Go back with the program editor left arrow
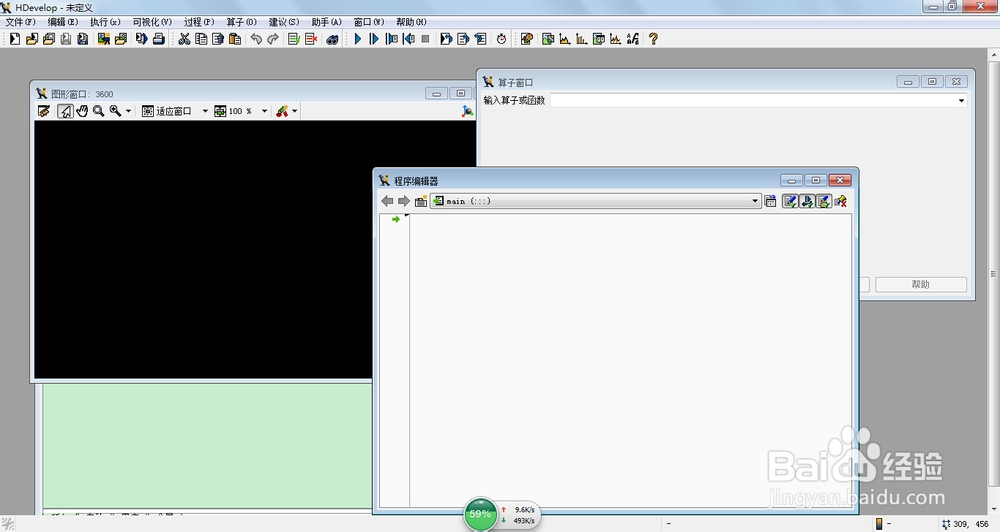Viewport: 1000px width, 532px height. click(387, 201)
